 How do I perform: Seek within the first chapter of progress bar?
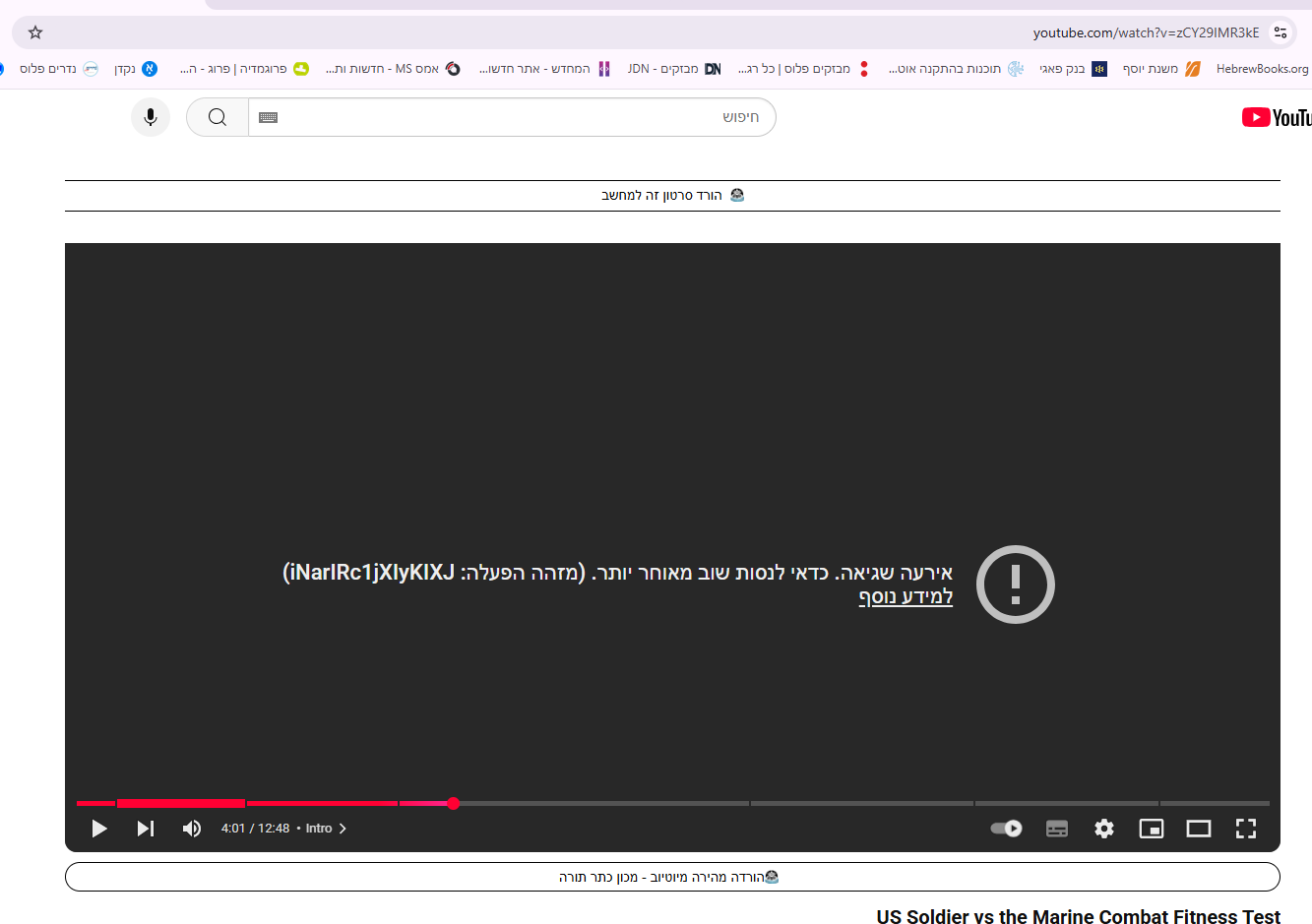tap(95, 804)
